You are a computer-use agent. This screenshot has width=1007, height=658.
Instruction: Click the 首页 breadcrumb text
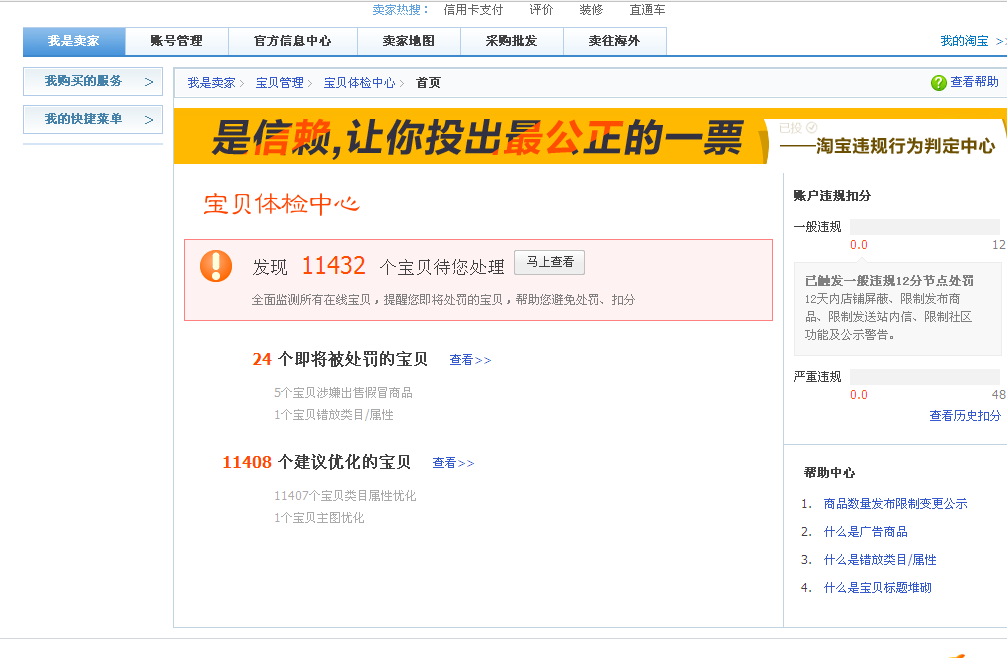click(x=428, y=83)
